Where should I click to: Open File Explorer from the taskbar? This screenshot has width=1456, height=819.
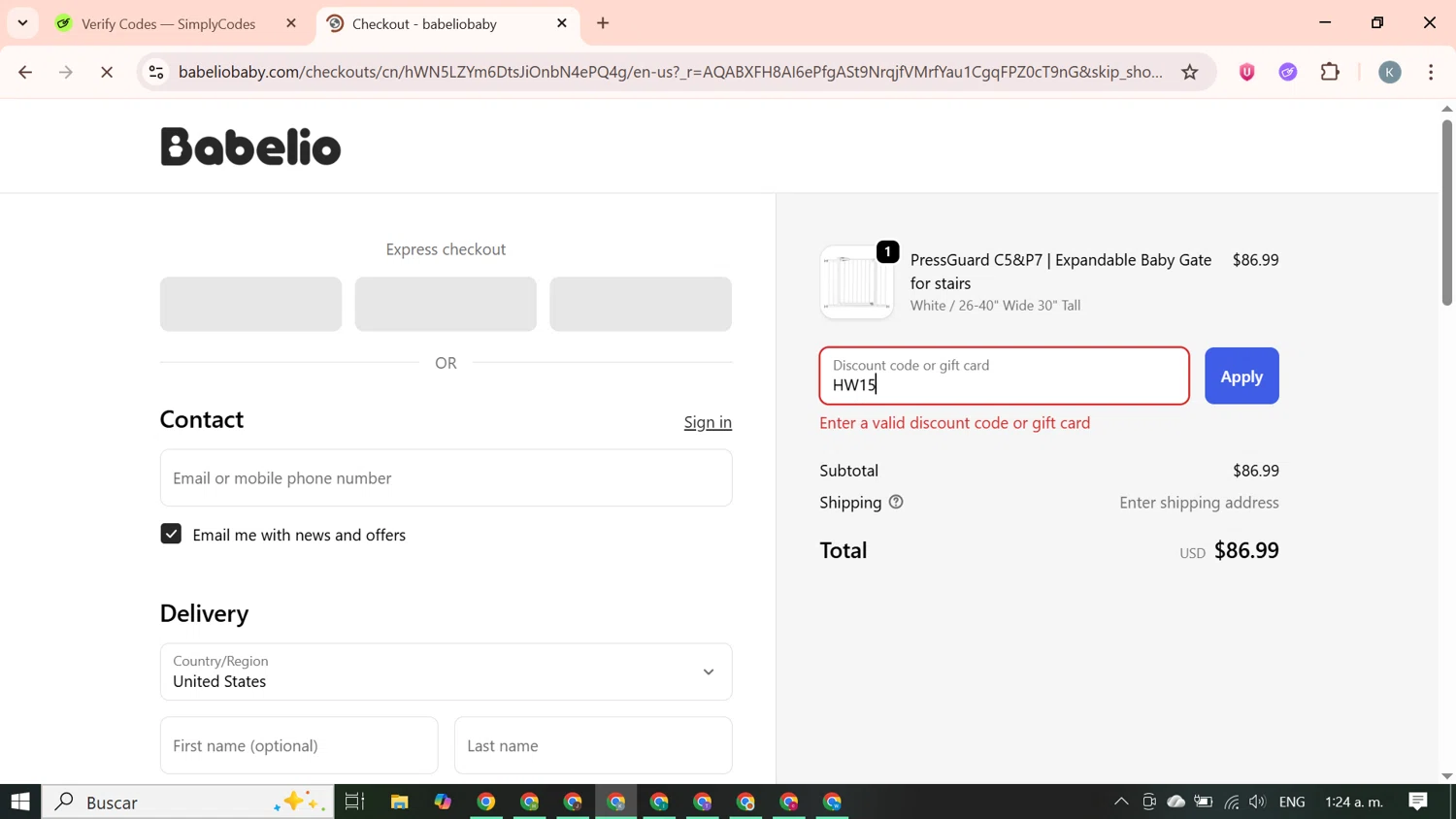[x=399, y=802]
